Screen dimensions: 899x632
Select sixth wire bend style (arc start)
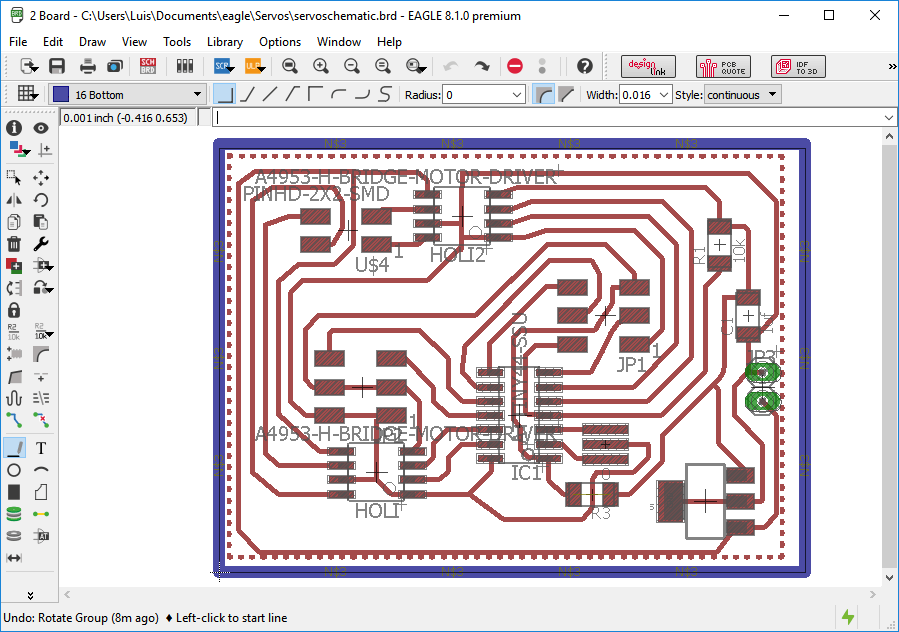[338, 95]
